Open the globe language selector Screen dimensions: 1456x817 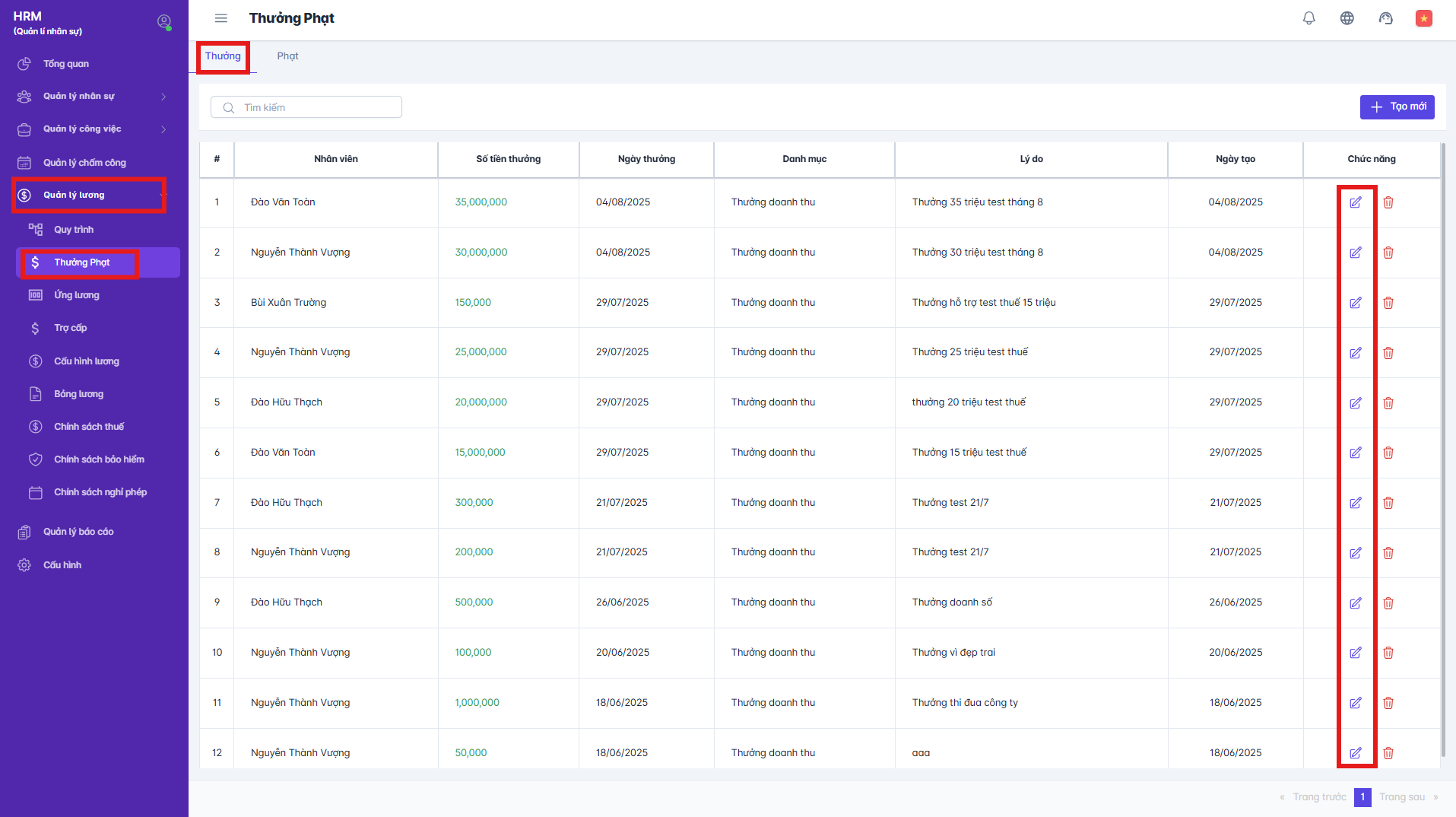pos(1347,18)
